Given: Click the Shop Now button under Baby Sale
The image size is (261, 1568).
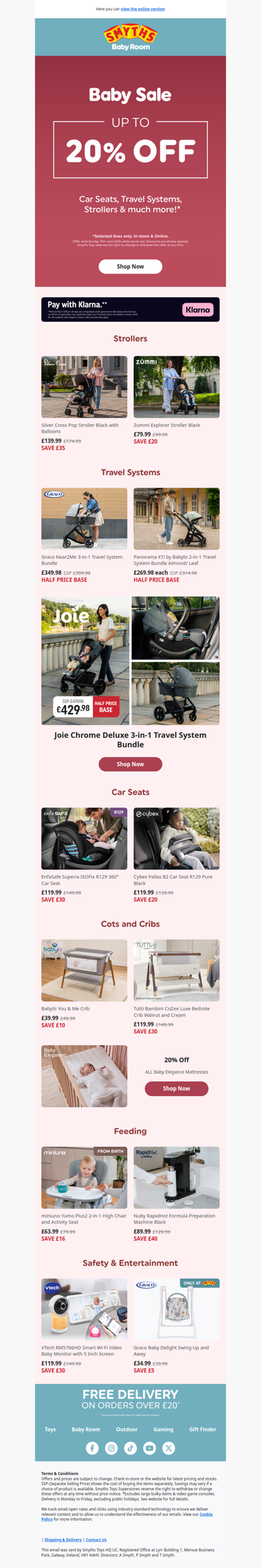Looking at the screenshot, I should pyautogui.click(x=130, y=266).
